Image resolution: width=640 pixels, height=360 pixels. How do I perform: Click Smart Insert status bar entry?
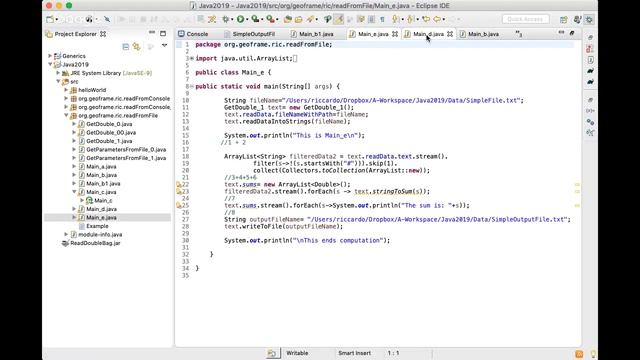pyautogui.click(x=354, y=353)
